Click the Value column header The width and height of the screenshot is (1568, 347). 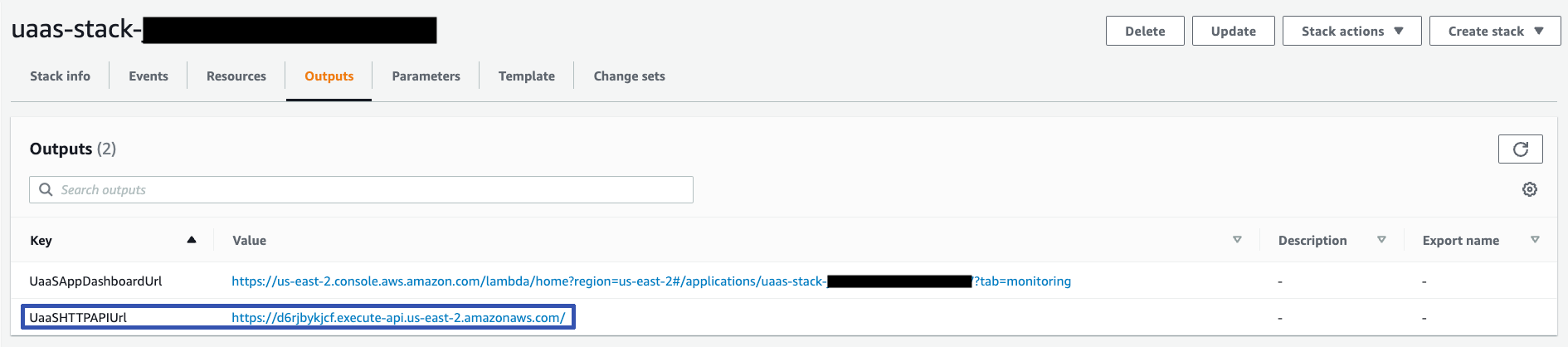click(249, 241)
